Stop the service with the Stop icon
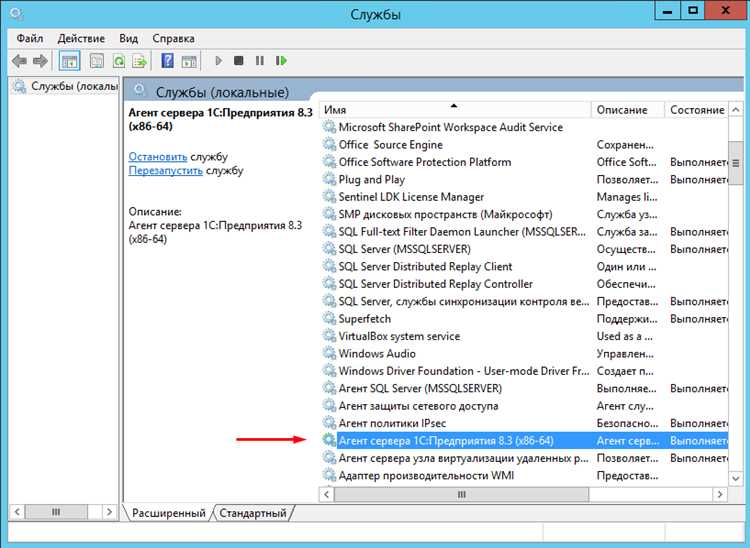The height and width of the screenshot is (548, 750). coord(239,61)
